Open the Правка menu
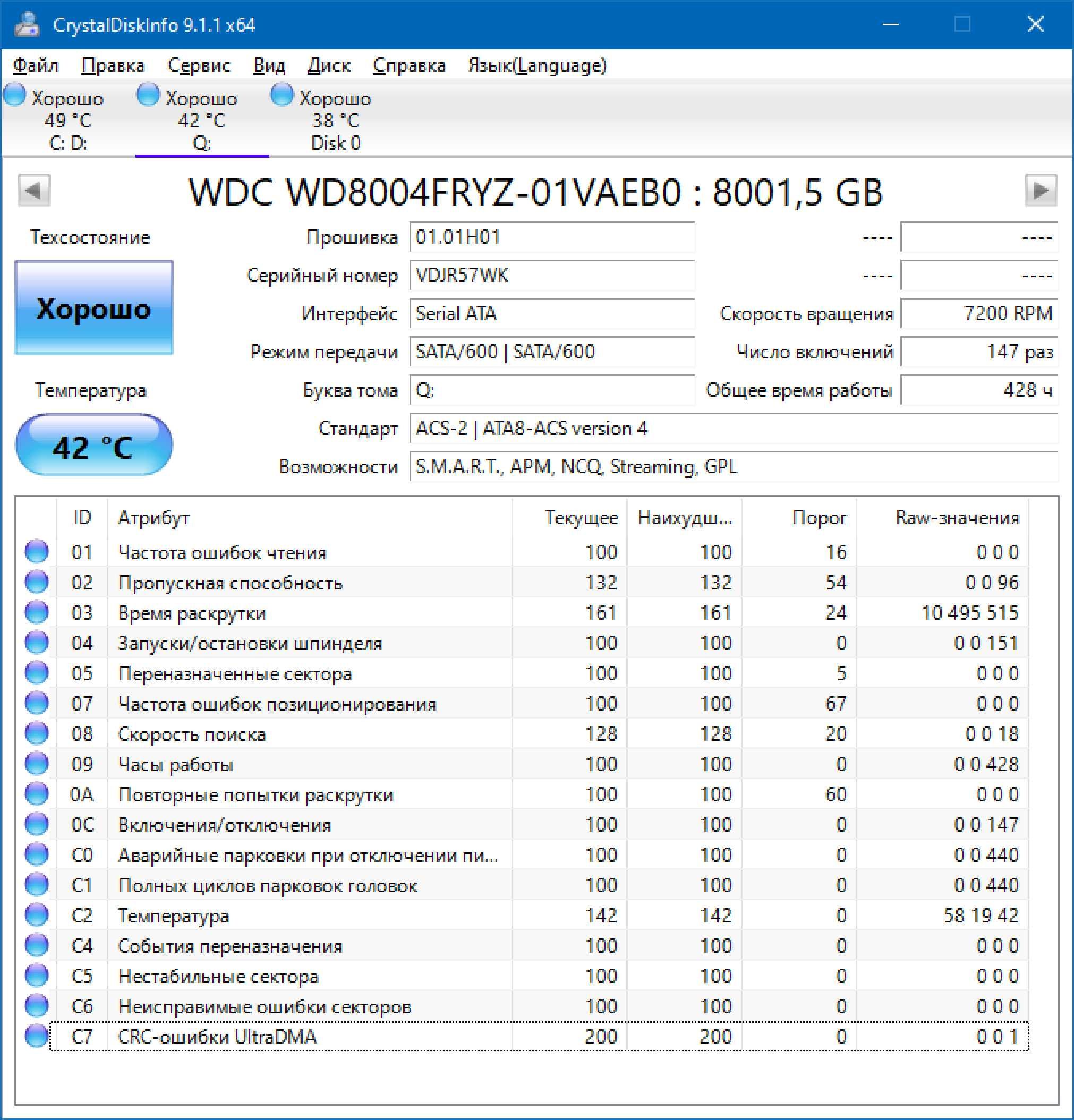Image resolution: width=1074 pixels, height=1120 pixels. click(113, 65)
